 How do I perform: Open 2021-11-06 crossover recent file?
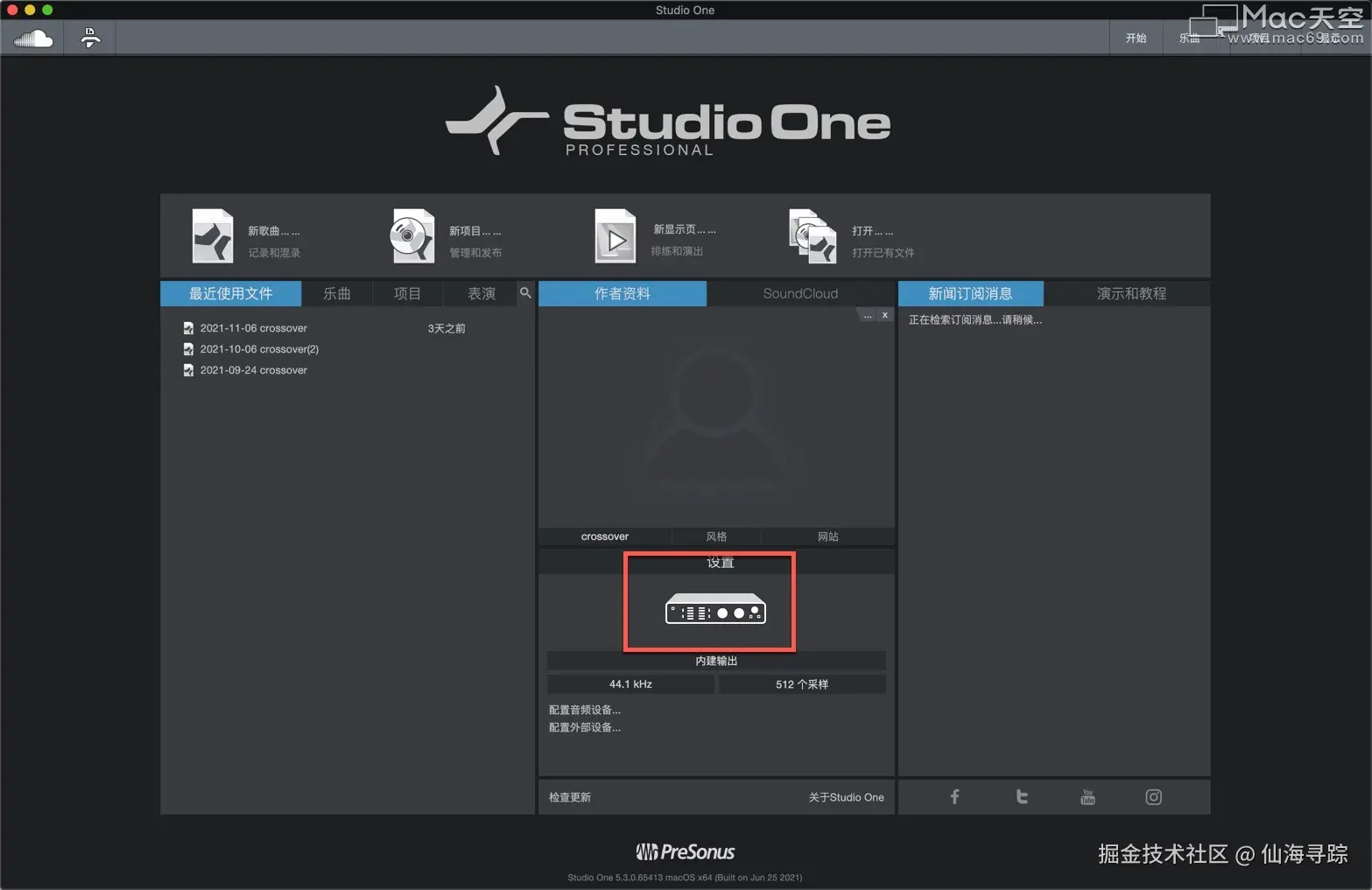pos(254,328)
